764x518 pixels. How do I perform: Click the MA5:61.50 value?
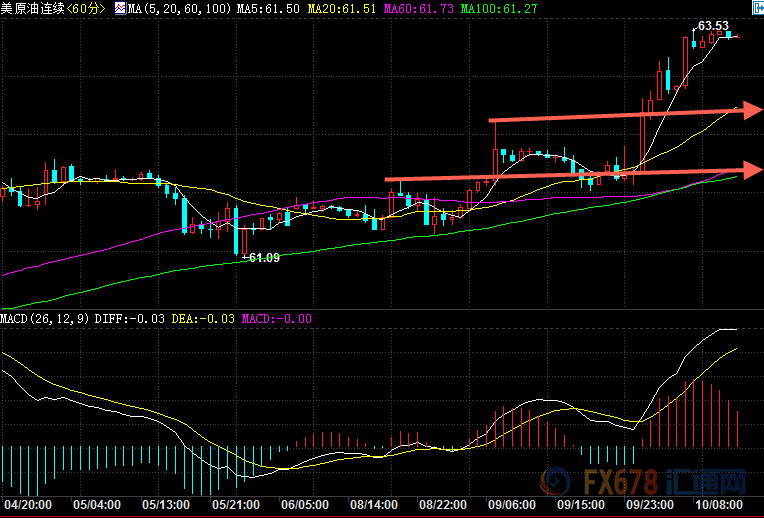268,9
